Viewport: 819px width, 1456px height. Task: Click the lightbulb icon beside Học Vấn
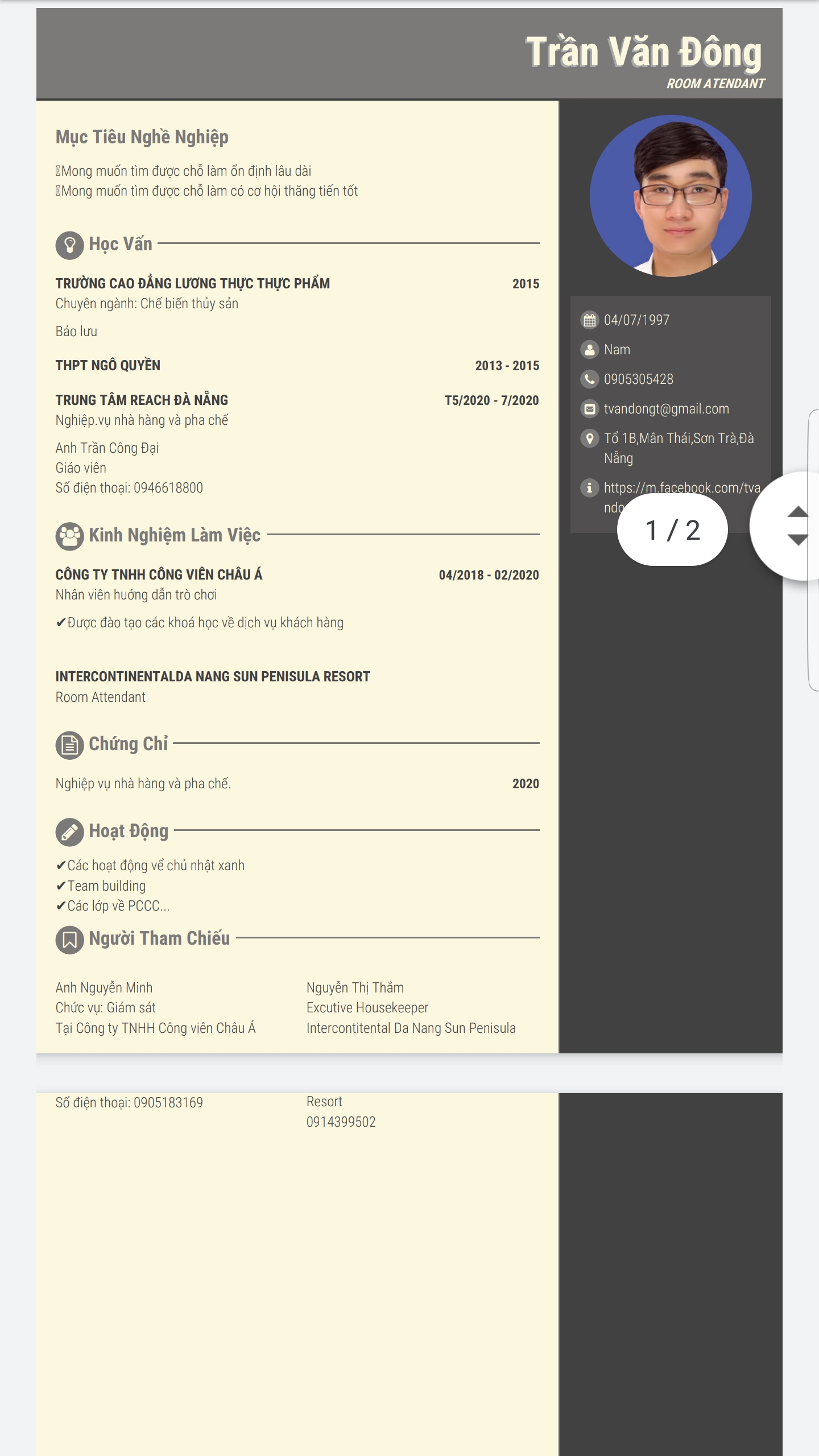pyautogui.click(x=69, y=245)
